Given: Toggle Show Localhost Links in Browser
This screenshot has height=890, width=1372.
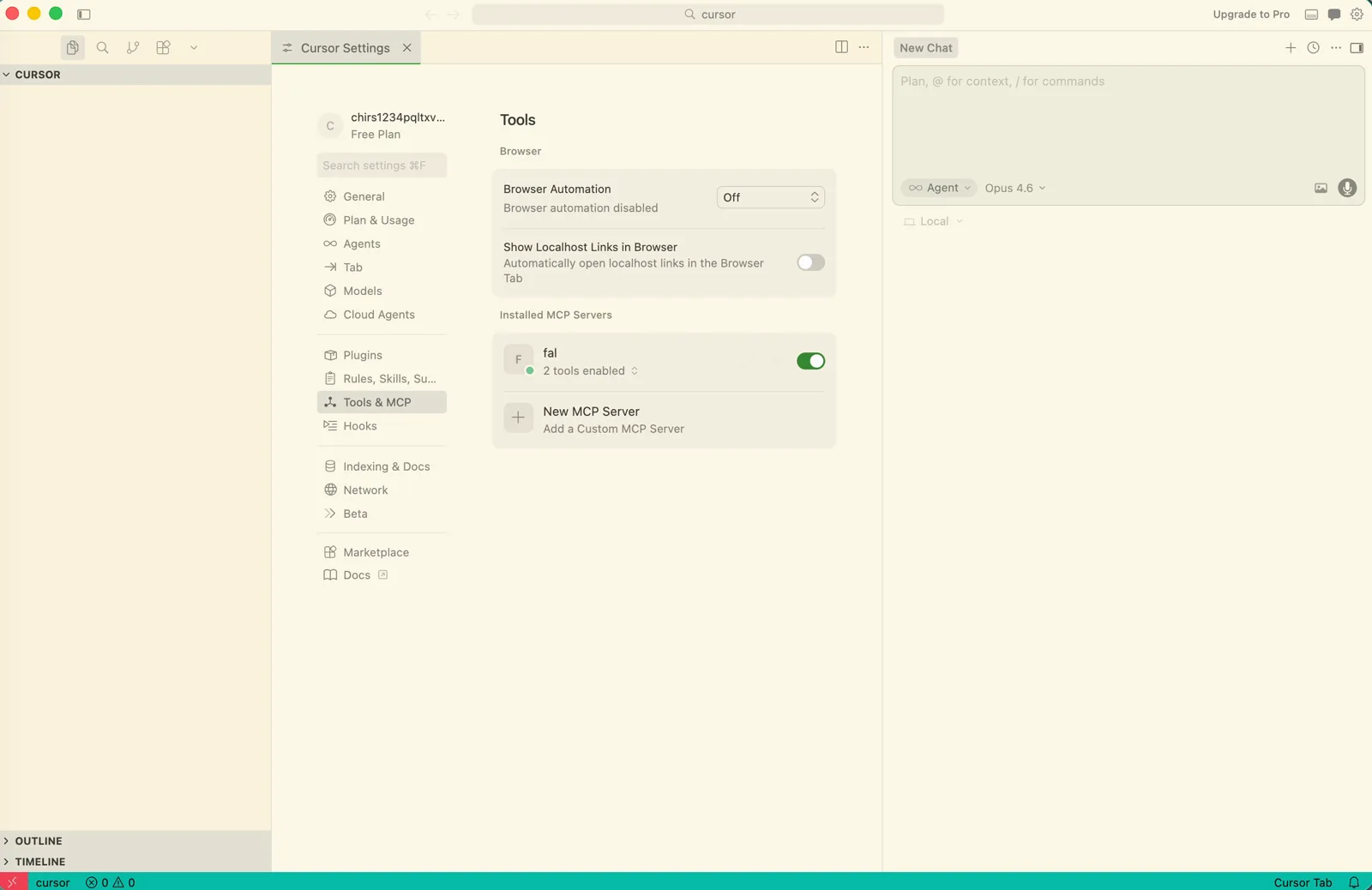Looking at the screenshot, I should click(810, 262).
